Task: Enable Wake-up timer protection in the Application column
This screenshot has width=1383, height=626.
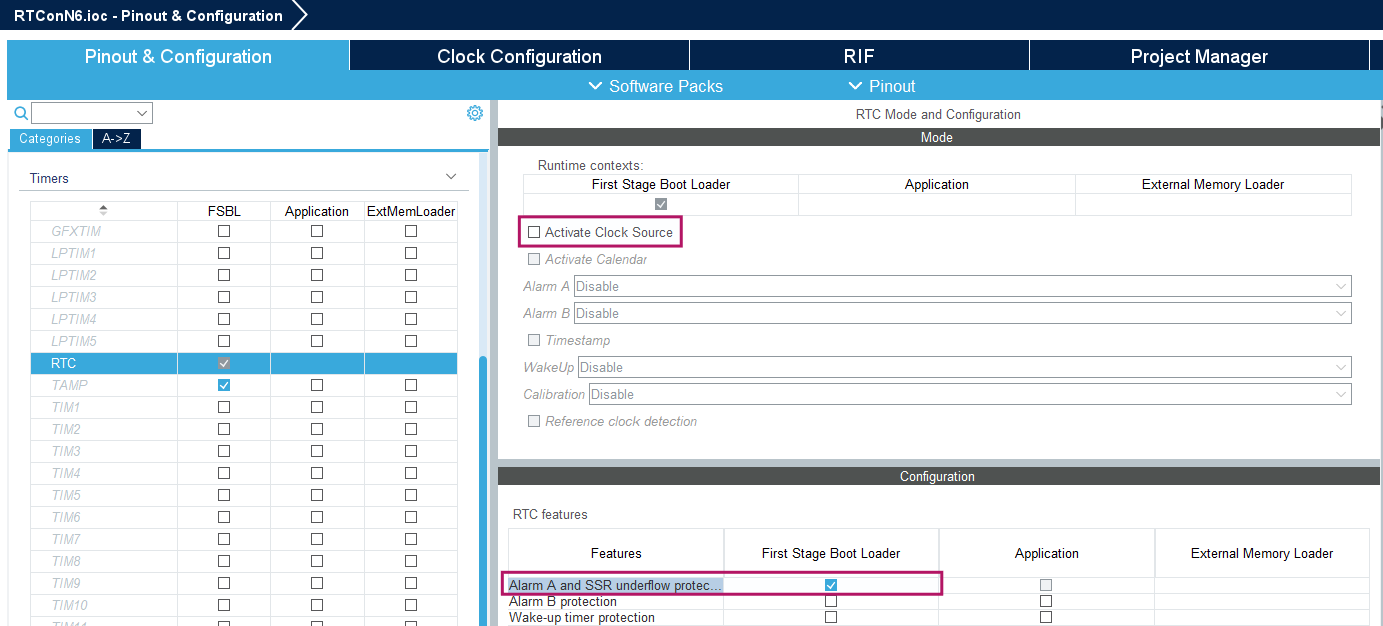Action: [x=1046, y=618]
